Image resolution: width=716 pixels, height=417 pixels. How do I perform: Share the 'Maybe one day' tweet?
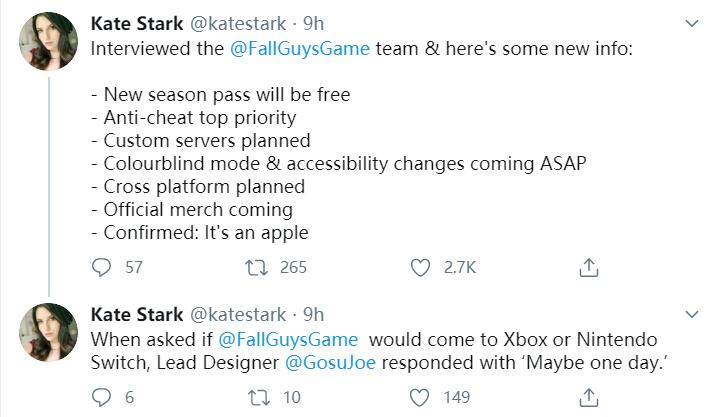click(589, 398)
